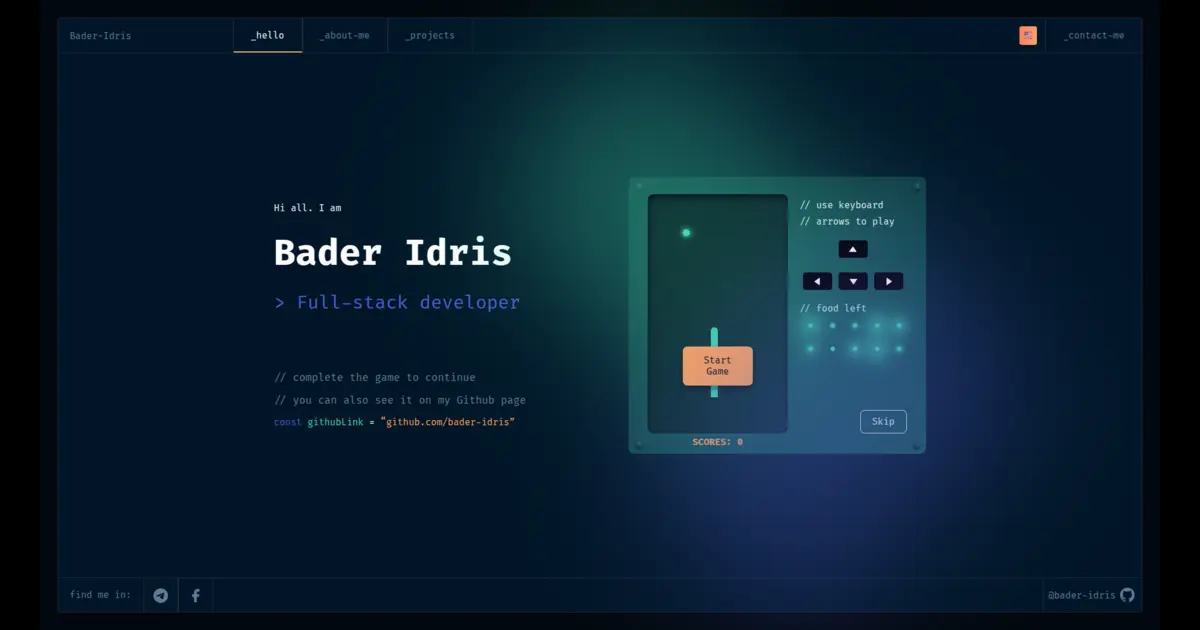Click the Bader-Idris site logo
The width and height of the screenshot is (1200, 630).
point(99,35)
